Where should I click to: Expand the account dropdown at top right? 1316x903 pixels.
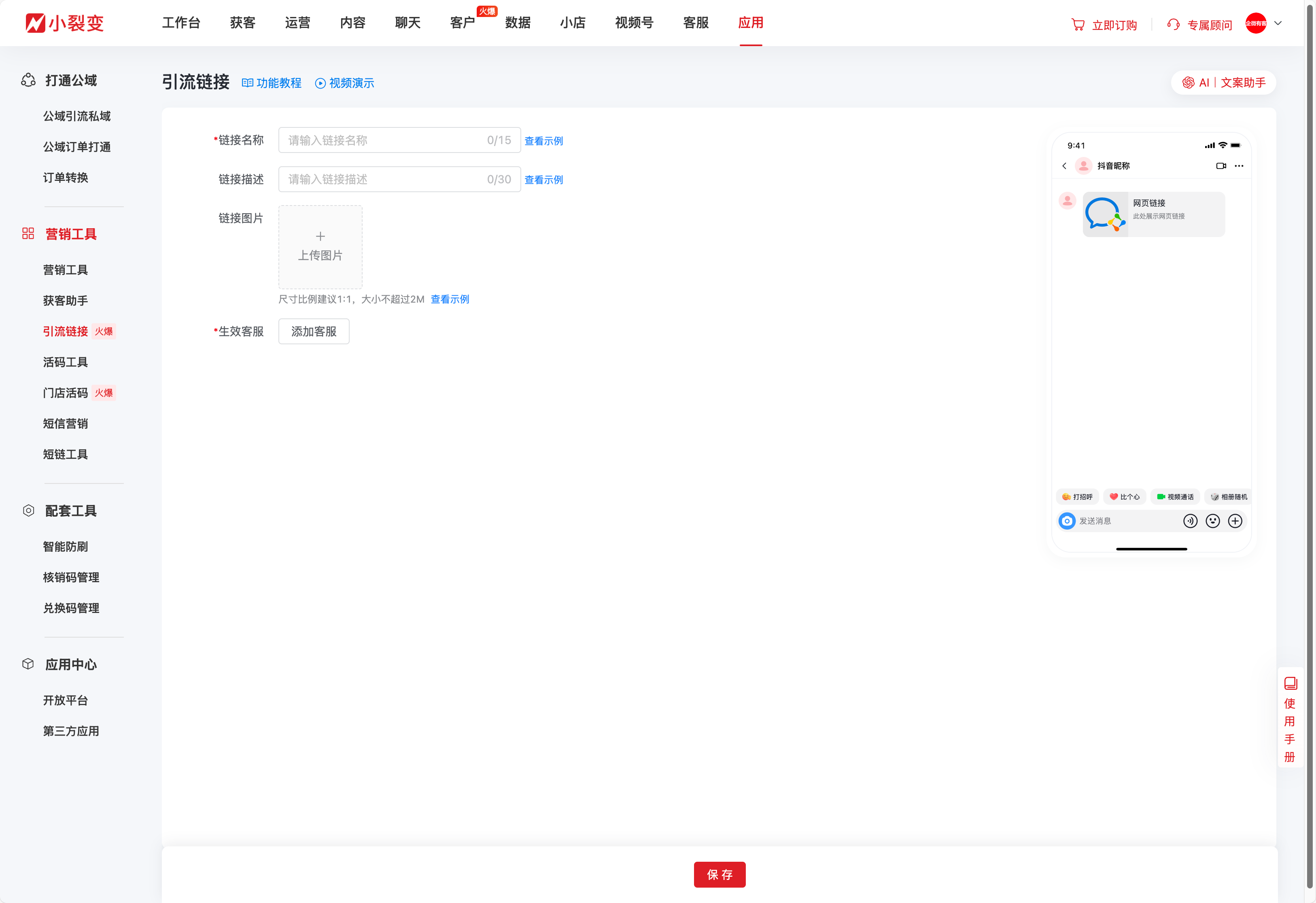pyautogui.click(x=1278, y=23)
